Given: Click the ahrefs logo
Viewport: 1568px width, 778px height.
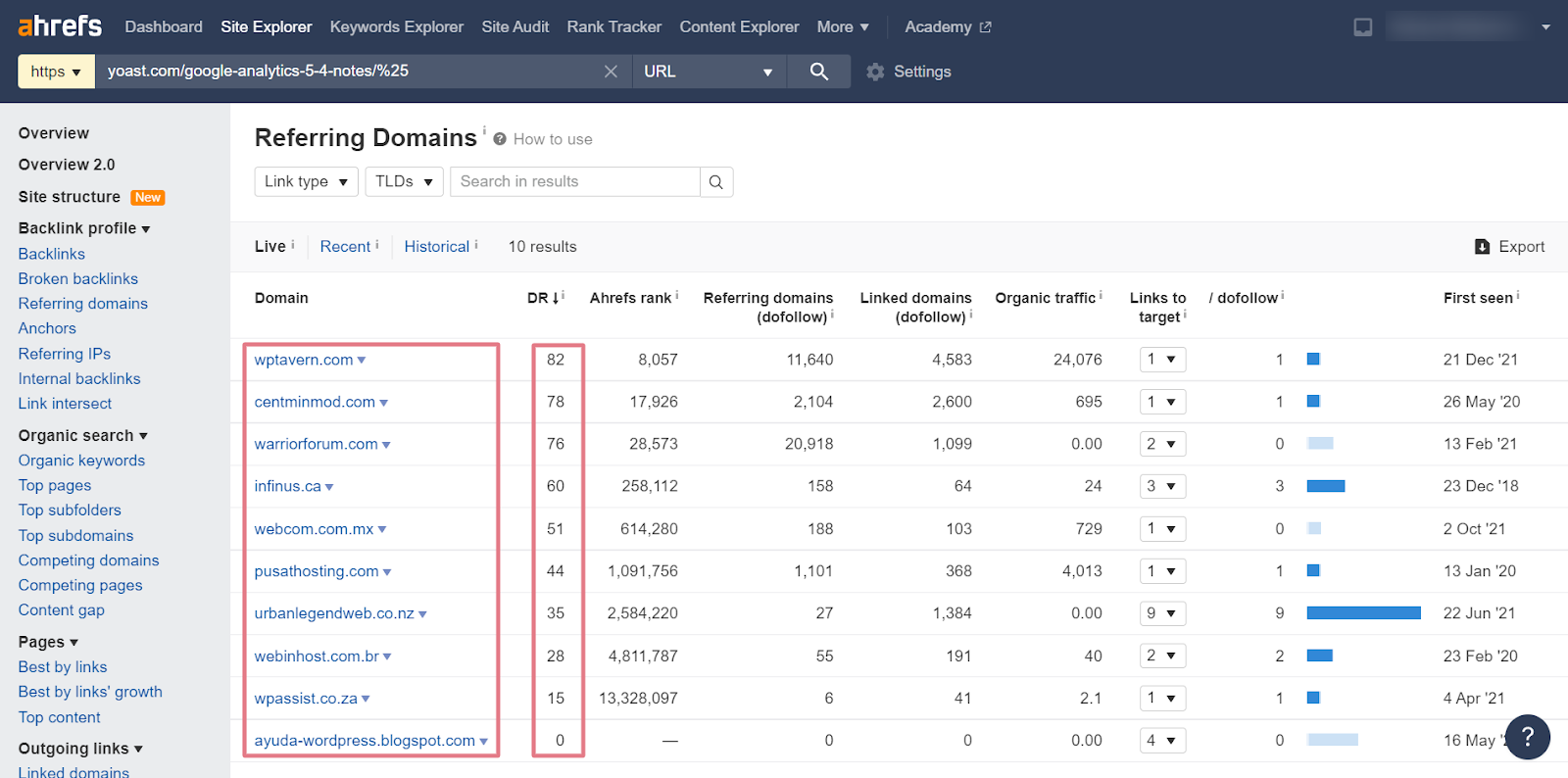Looking at the screenshot, I should [60, 26].
